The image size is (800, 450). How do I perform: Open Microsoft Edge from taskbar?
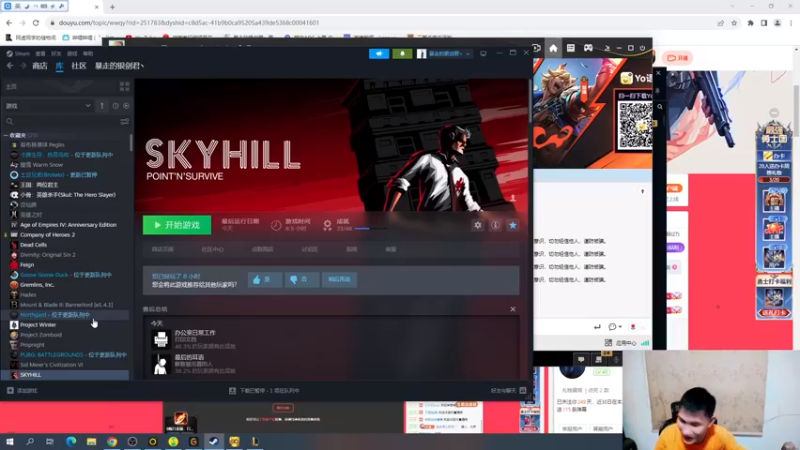[71, 441]
